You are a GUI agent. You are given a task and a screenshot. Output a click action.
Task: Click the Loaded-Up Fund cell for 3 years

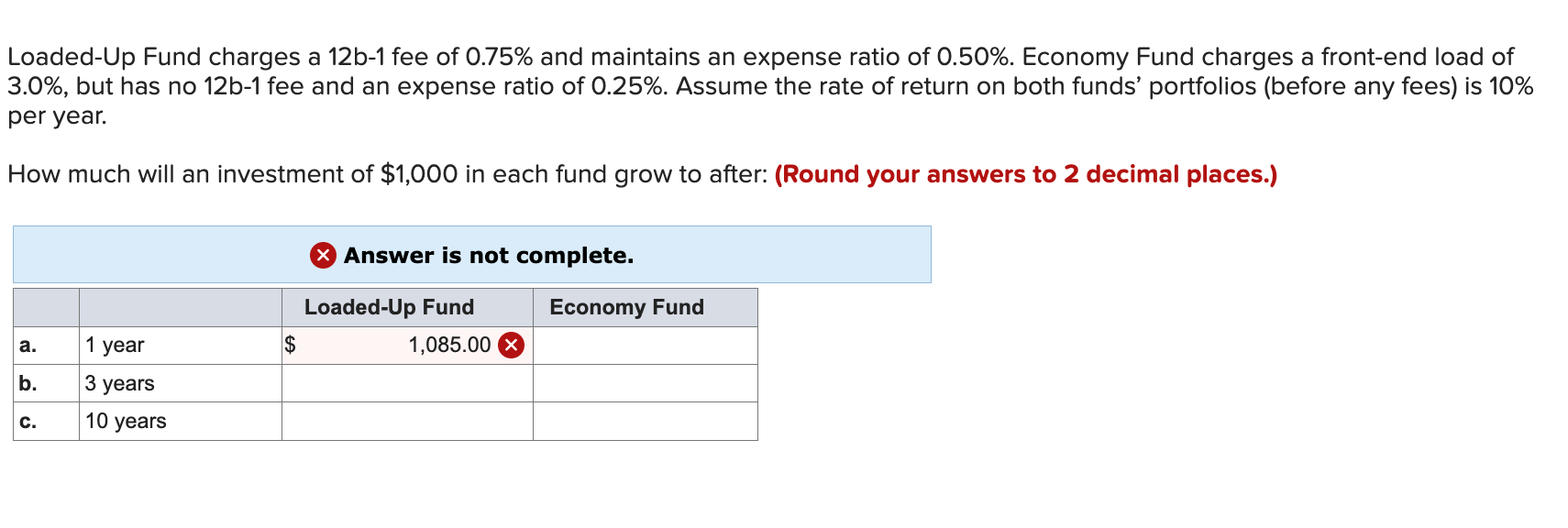pyautogui.click(x=406, y=383)
